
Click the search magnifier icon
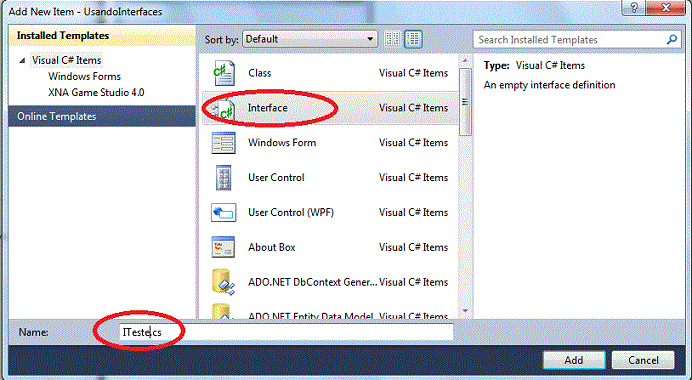coord(672,40)
